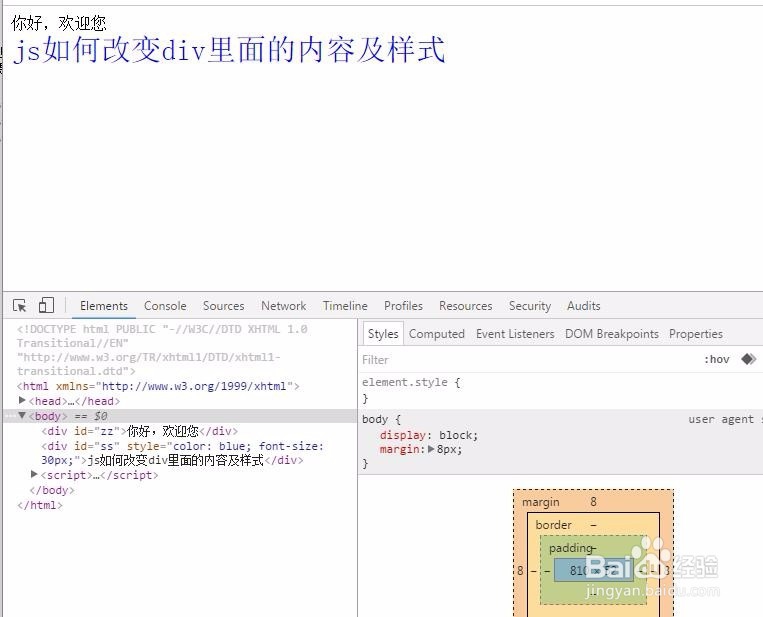Activate the inspect element picker icon
The height and width of the screenshot is (617, 763).
(20, 306)
